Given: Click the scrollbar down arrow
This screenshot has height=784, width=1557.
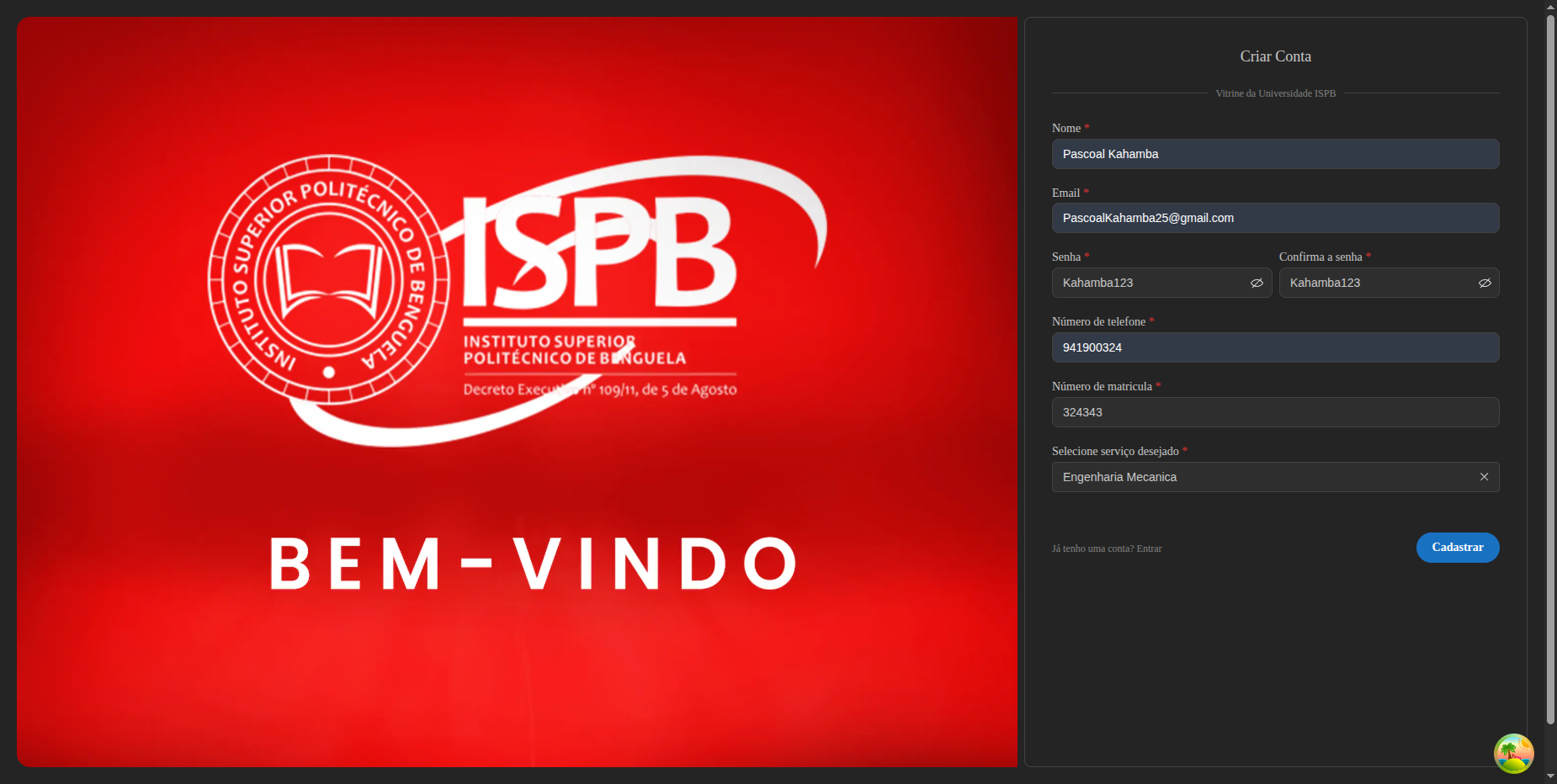Looking at the screenshot, I should (1550, 776).
